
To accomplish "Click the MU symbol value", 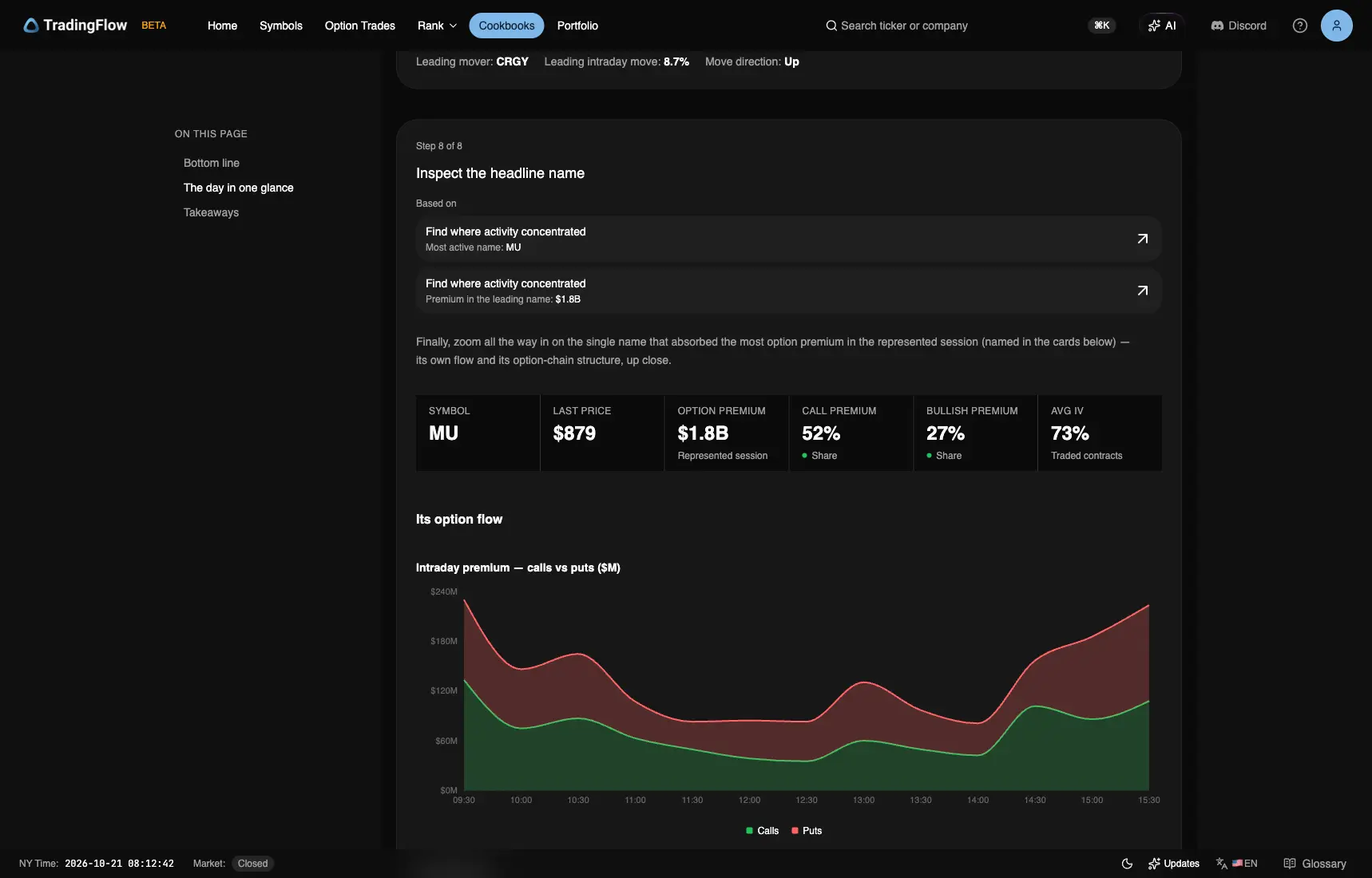I will [443, 433].
